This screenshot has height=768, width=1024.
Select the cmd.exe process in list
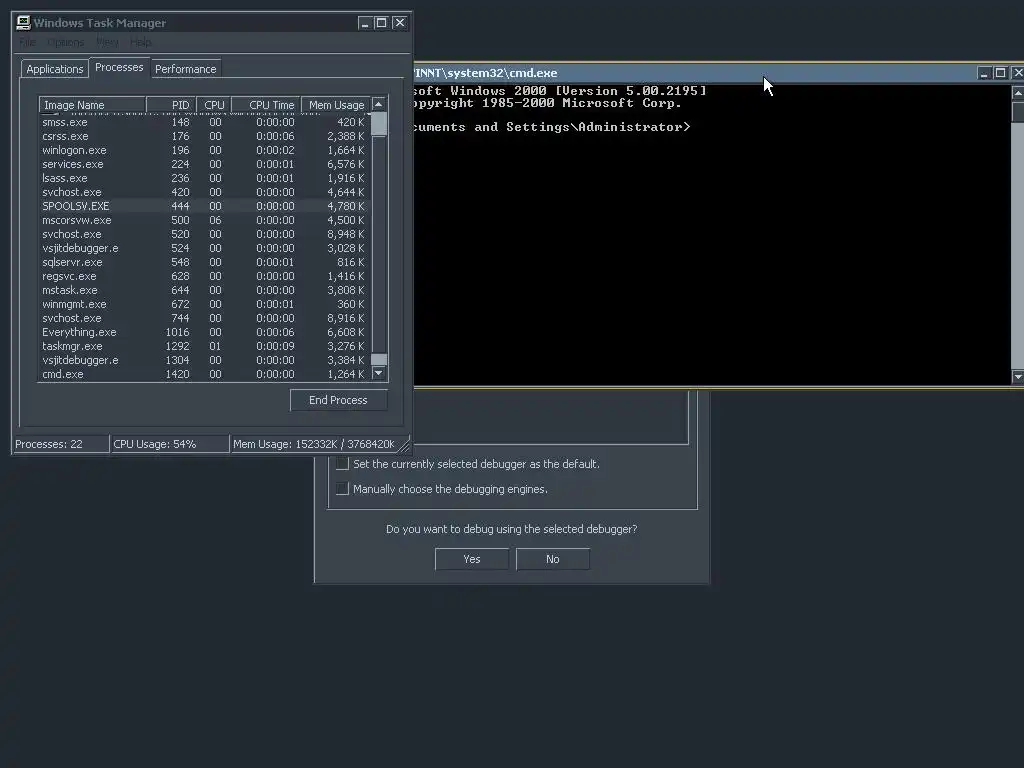204,374
